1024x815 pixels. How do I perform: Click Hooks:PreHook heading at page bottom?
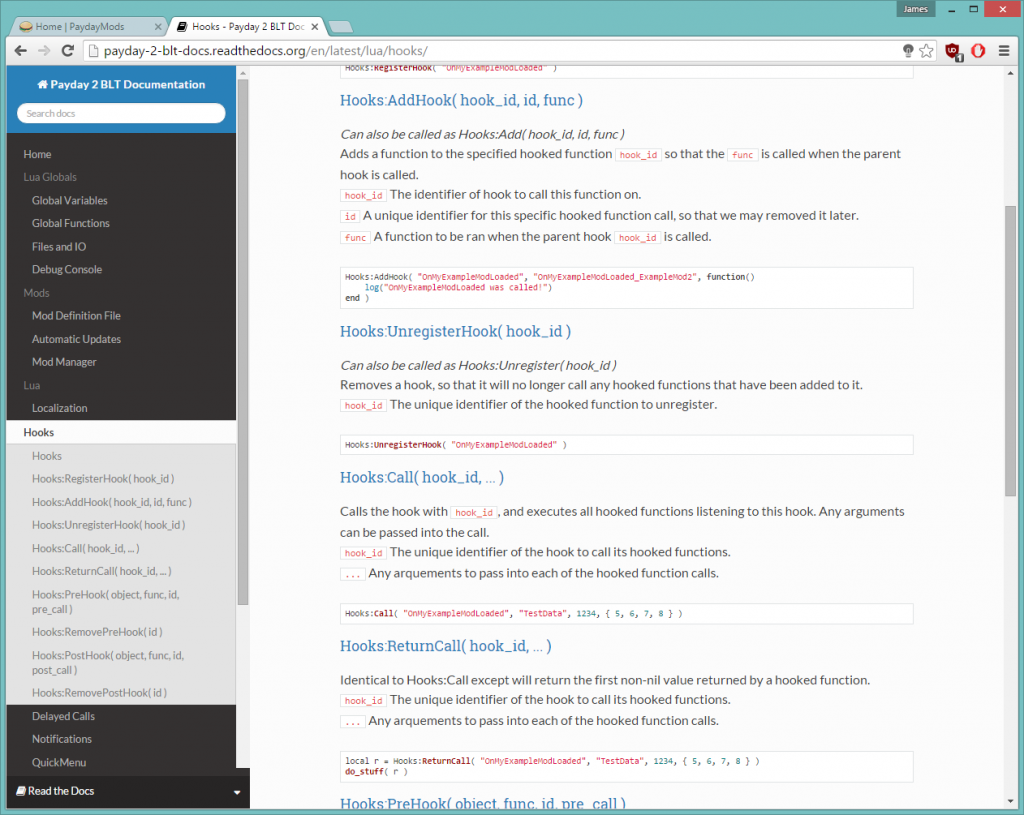483,804
